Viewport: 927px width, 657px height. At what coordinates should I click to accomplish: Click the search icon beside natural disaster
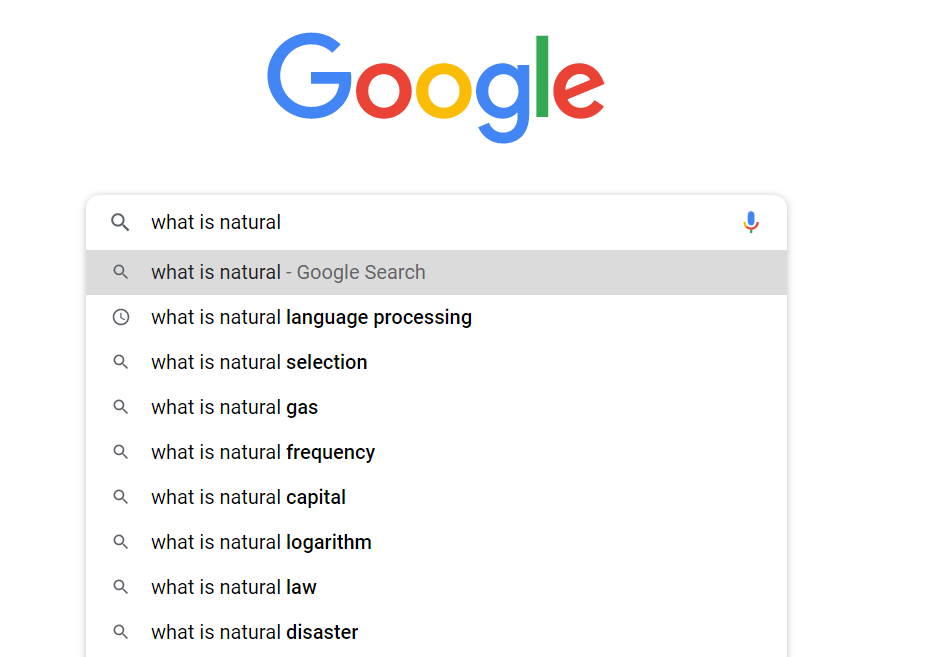[121, 632]
